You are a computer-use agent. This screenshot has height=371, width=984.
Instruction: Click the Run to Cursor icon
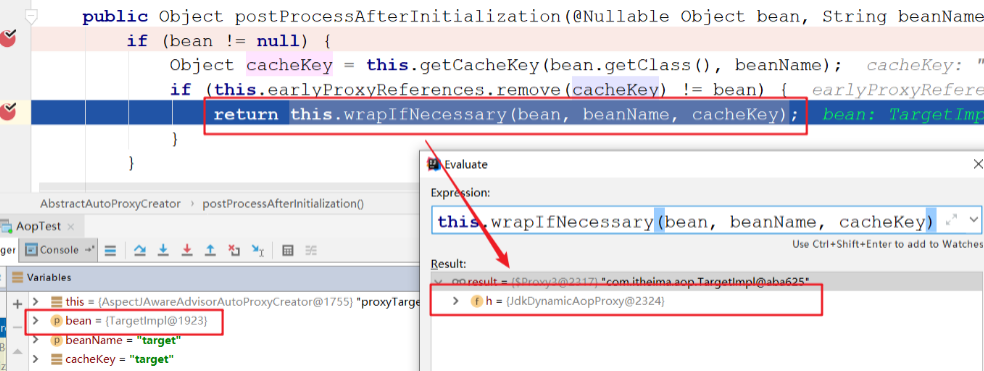click(258, 250)
